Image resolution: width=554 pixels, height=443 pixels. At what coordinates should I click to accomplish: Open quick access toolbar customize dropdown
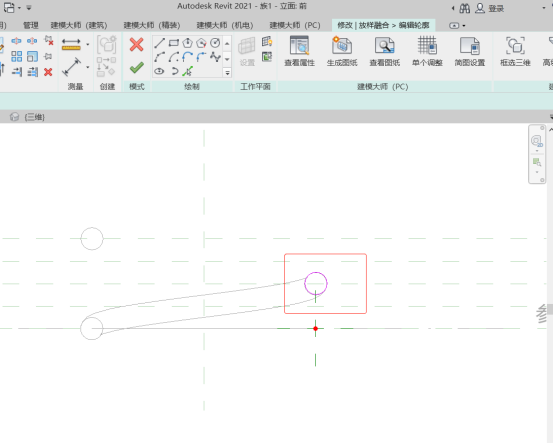pos(29,7)
